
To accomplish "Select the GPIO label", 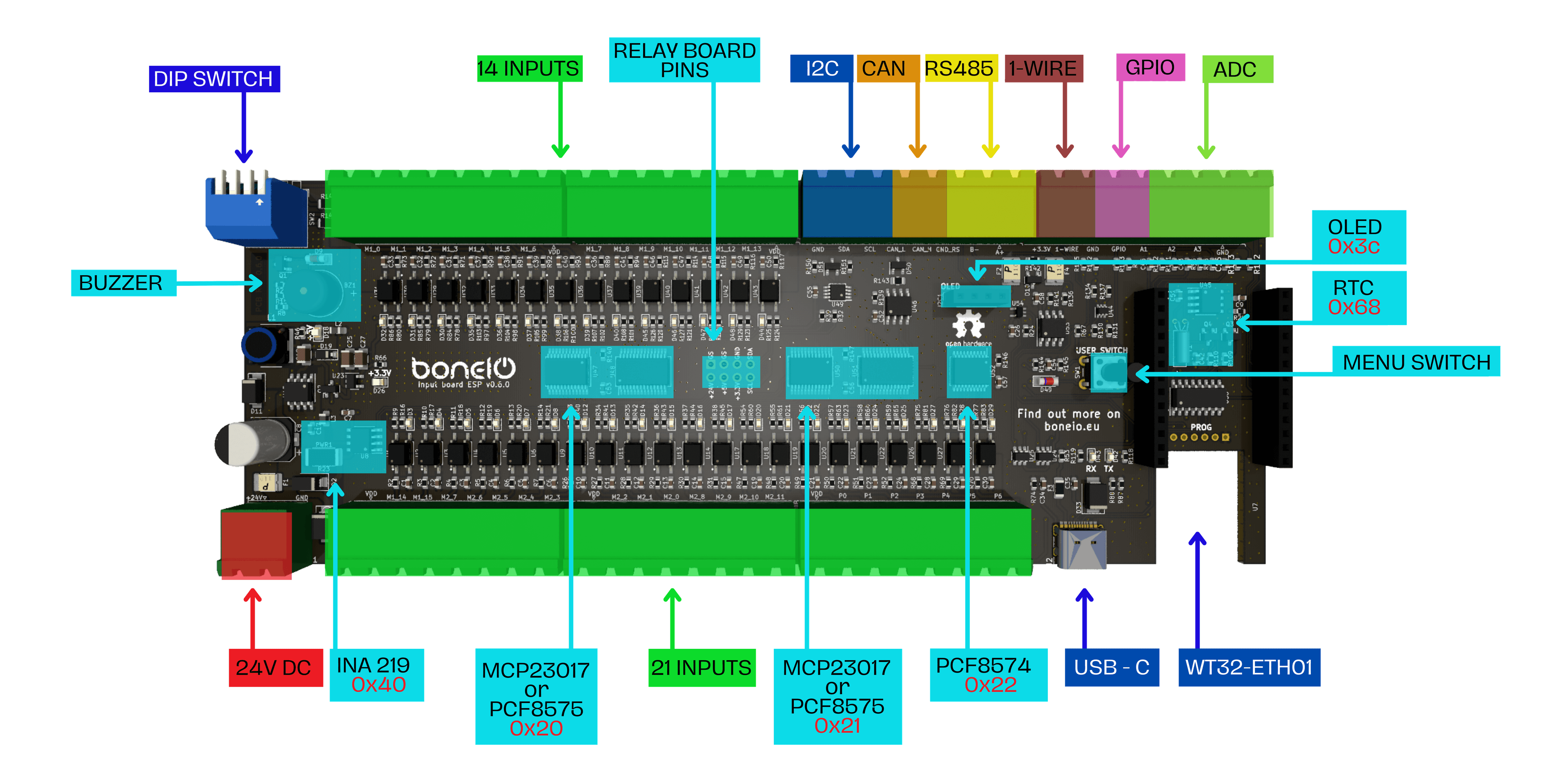I will click(x=1150, y=67).
